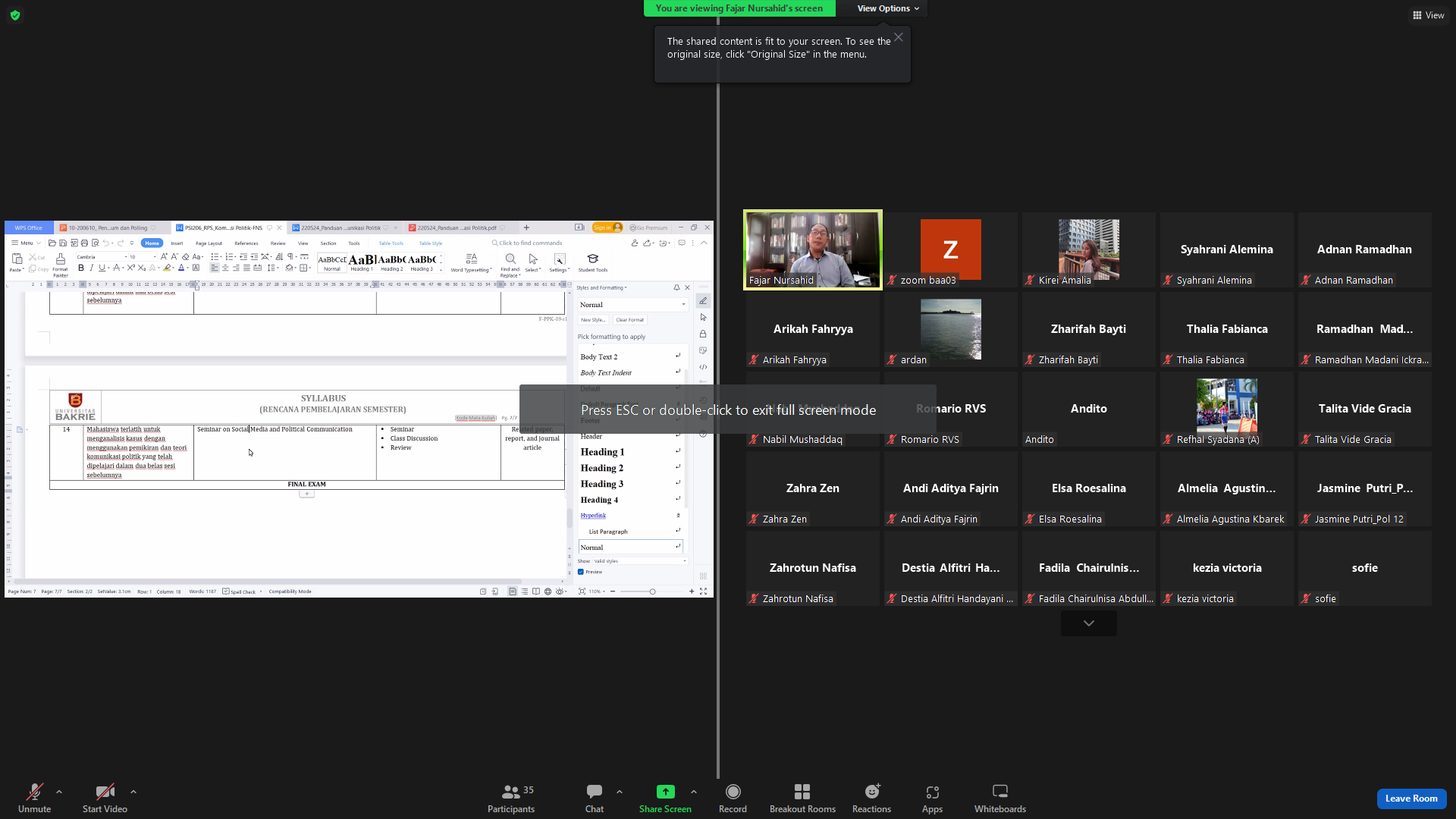Screen dimensions: 1456x819
Task: Expand audio options arrow next to Unmute
Action: pyautogui.click(x=59, y=792)
